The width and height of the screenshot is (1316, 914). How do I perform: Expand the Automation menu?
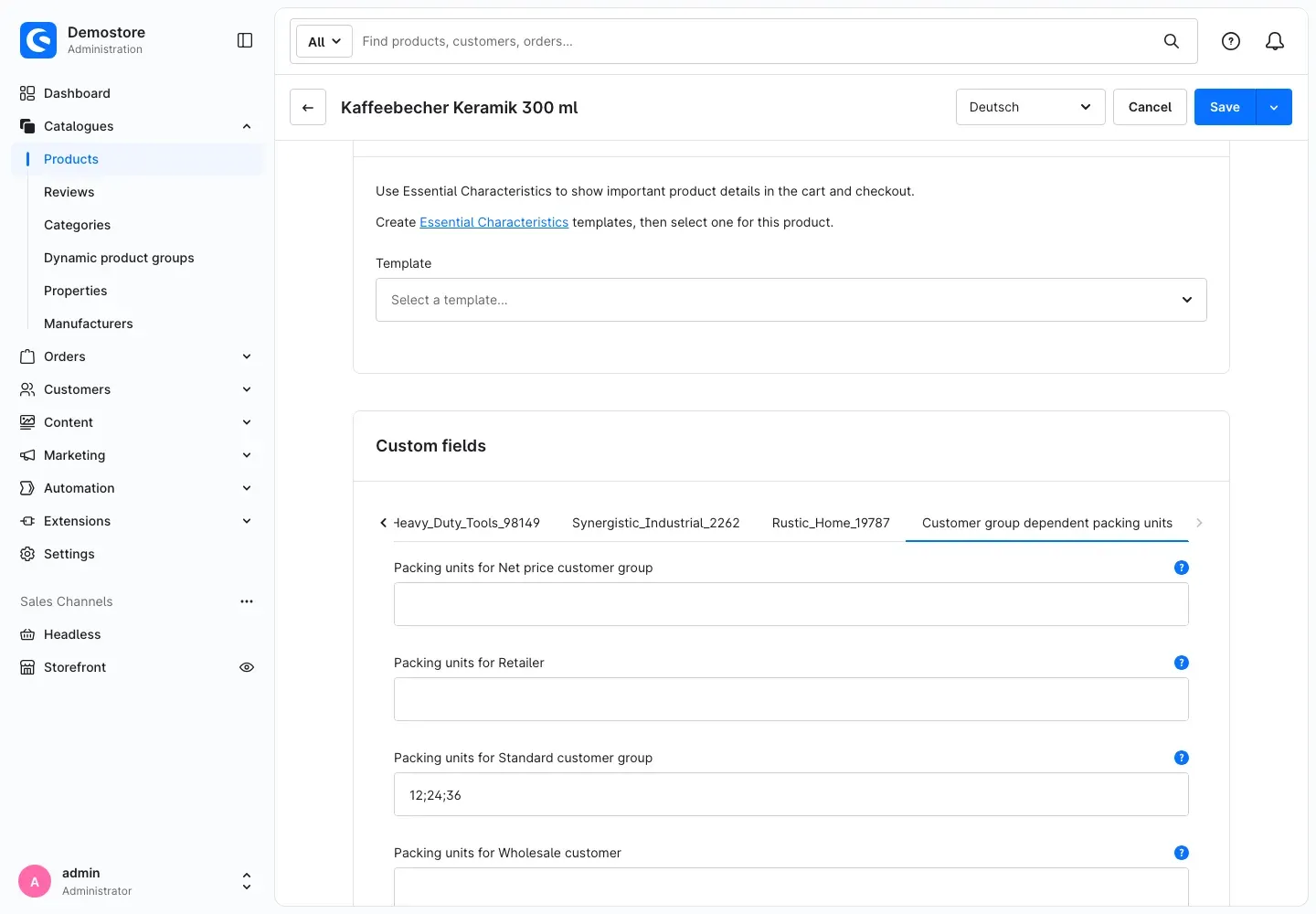[x=247, y=488]
